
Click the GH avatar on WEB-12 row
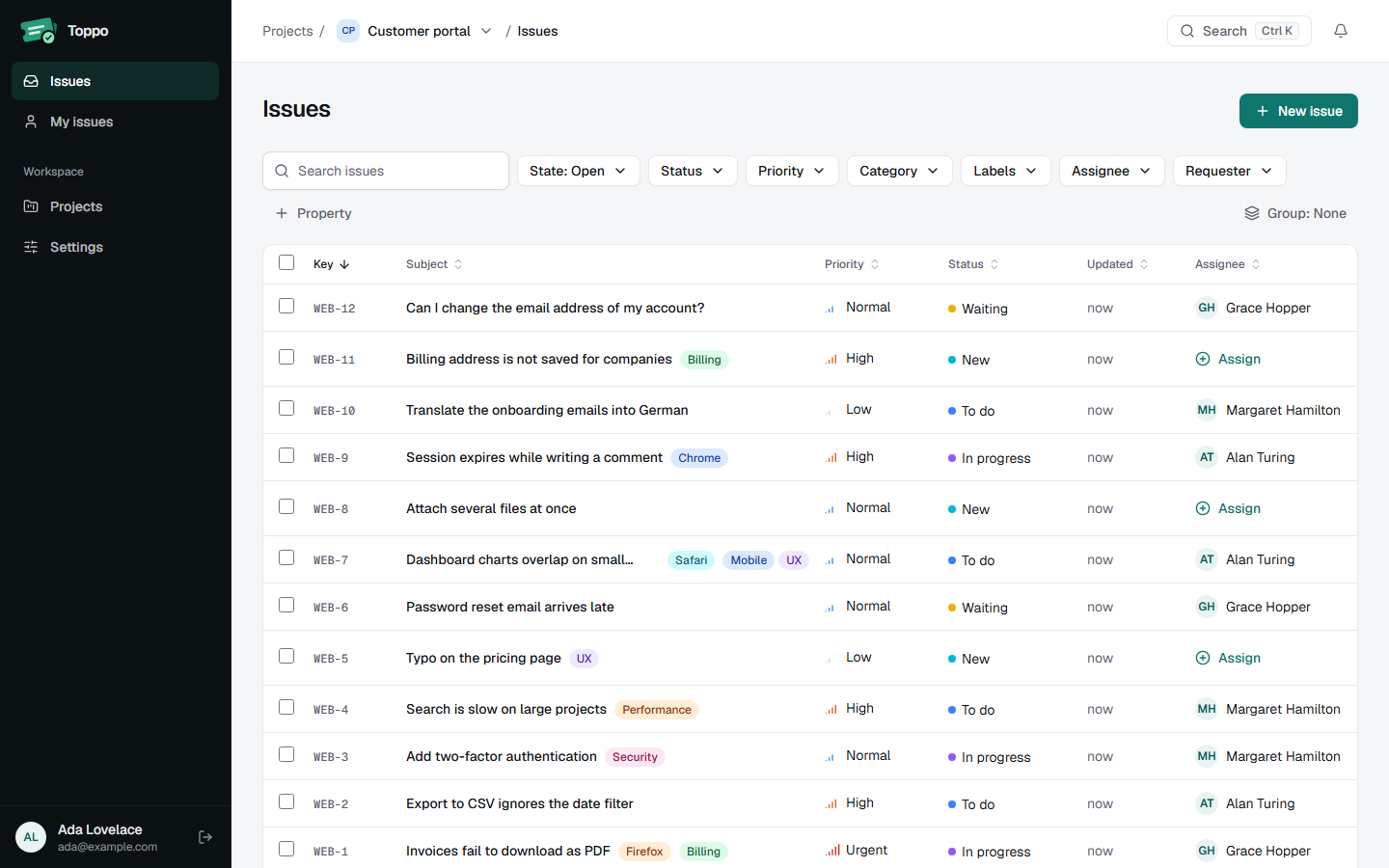tap(1207, 308)
